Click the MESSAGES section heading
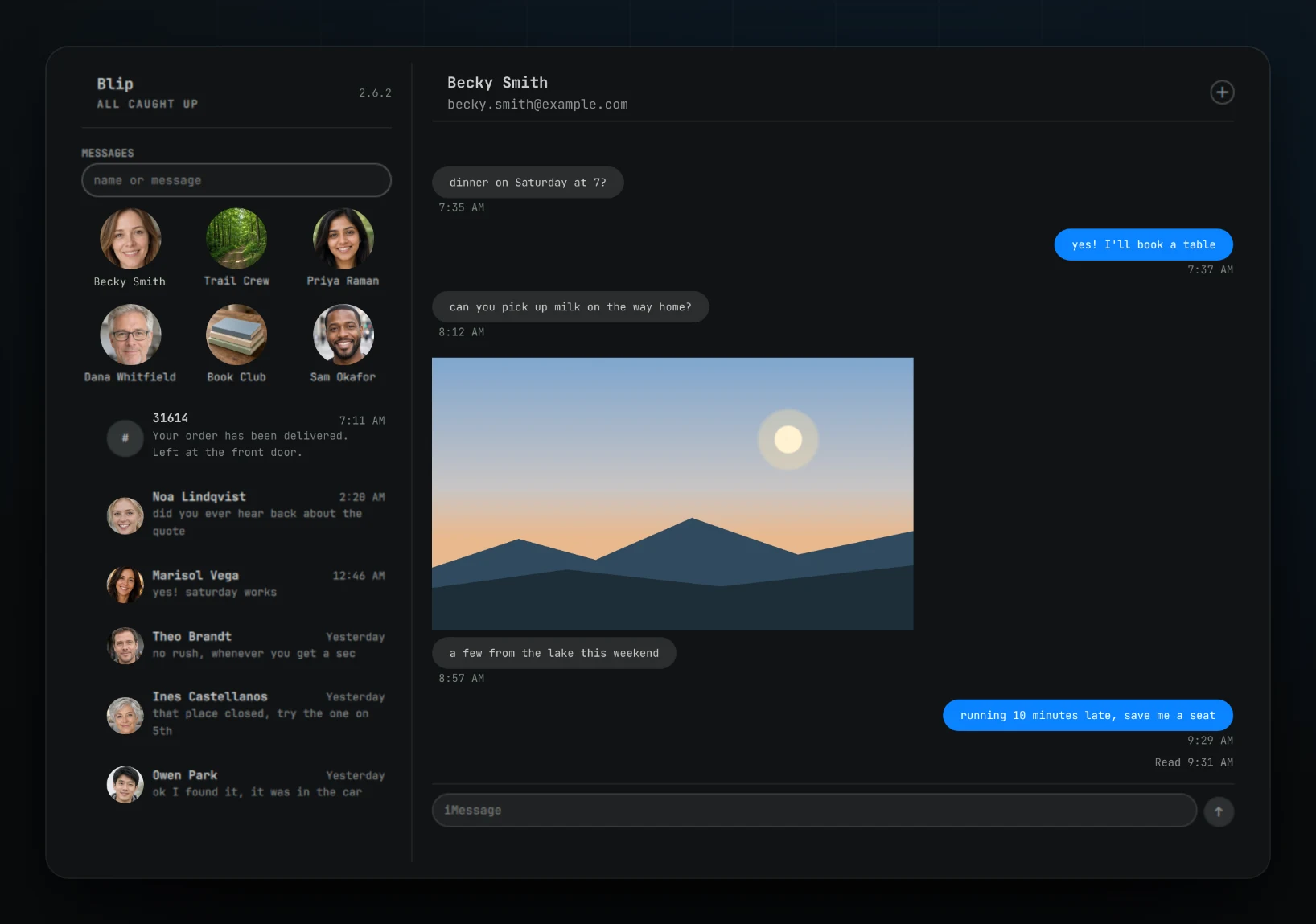Screen dimensions: 1316x924 pyautogui.click(x=108, y=153)
